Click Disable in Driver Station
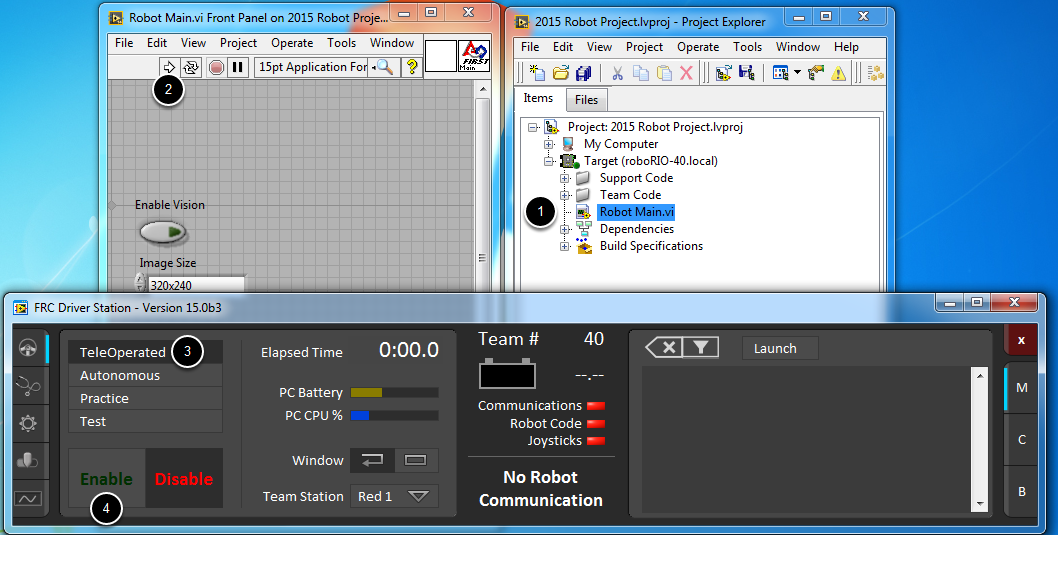Image resolution: width=1058 pixels, height=569 pixels. click(184, 479)
